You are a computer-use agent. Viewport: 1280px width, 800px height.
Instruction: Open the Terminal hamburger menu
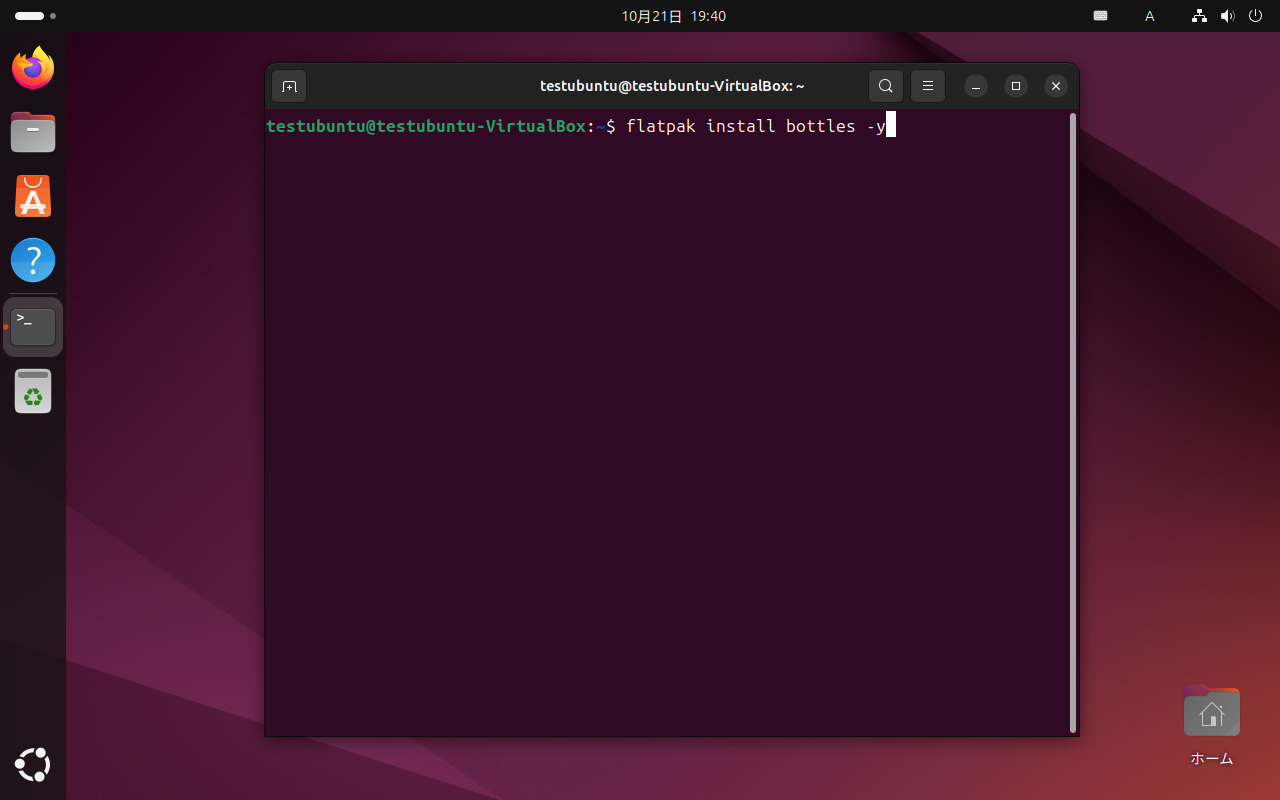tap(927, 86)
